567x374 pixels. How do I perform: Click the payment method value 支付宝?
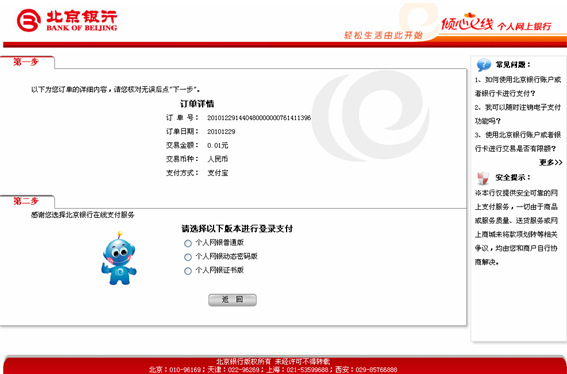point(217,173)
